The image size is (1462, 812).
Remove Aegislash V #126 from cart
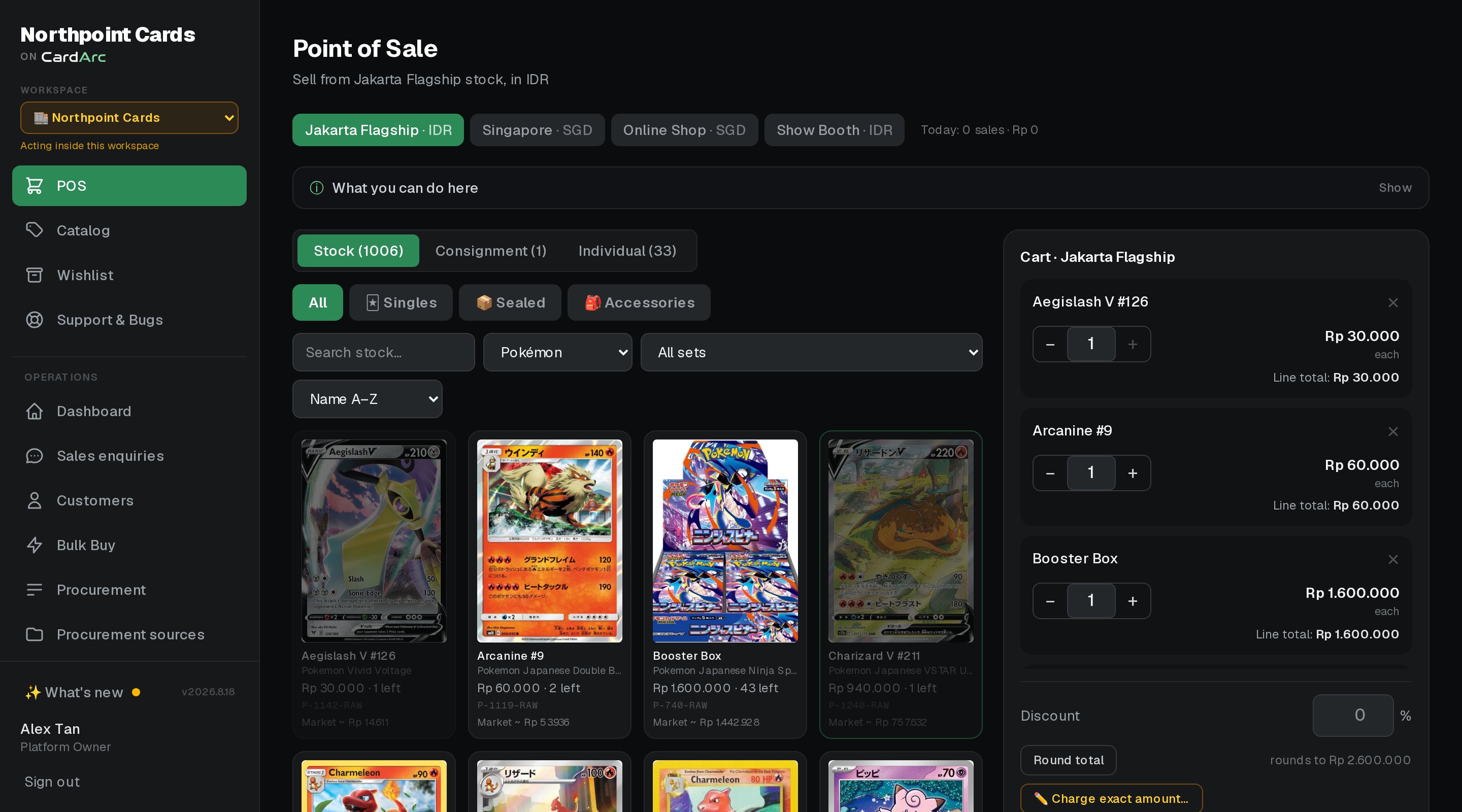point(1393,302)
